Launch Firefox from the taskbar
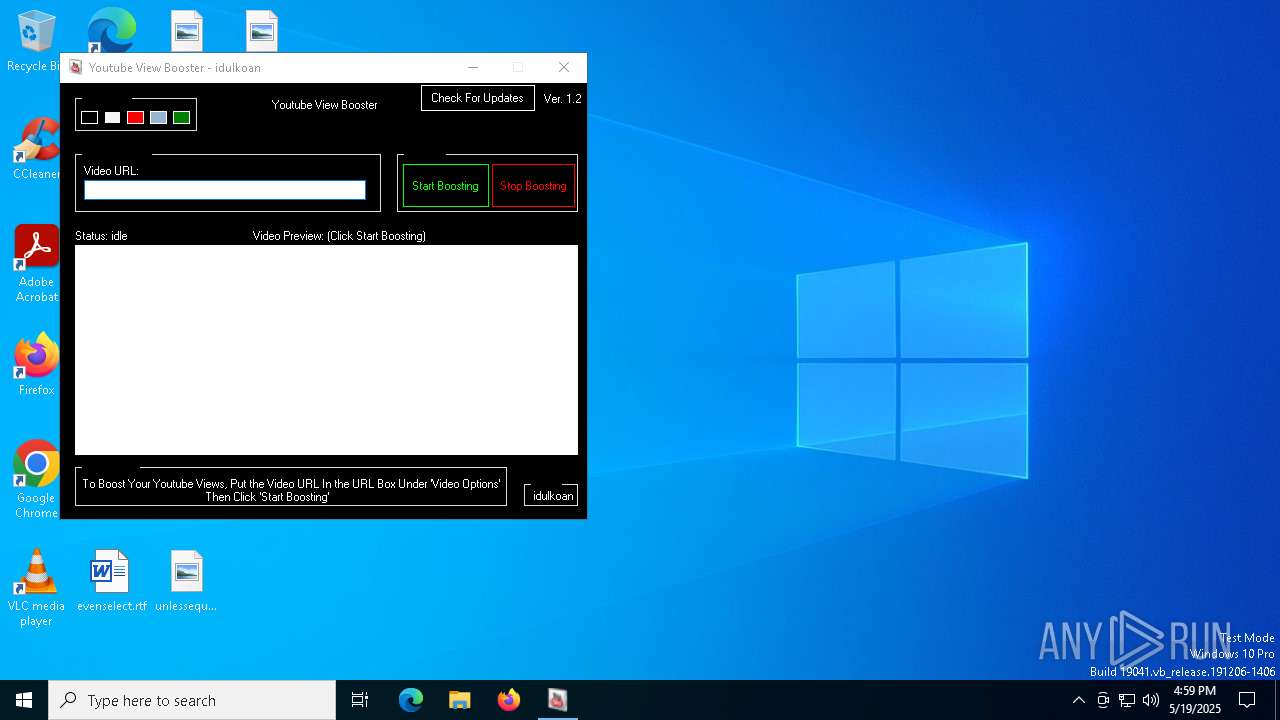Viewport: 1280px width, 720px height. tap(508, 700)
